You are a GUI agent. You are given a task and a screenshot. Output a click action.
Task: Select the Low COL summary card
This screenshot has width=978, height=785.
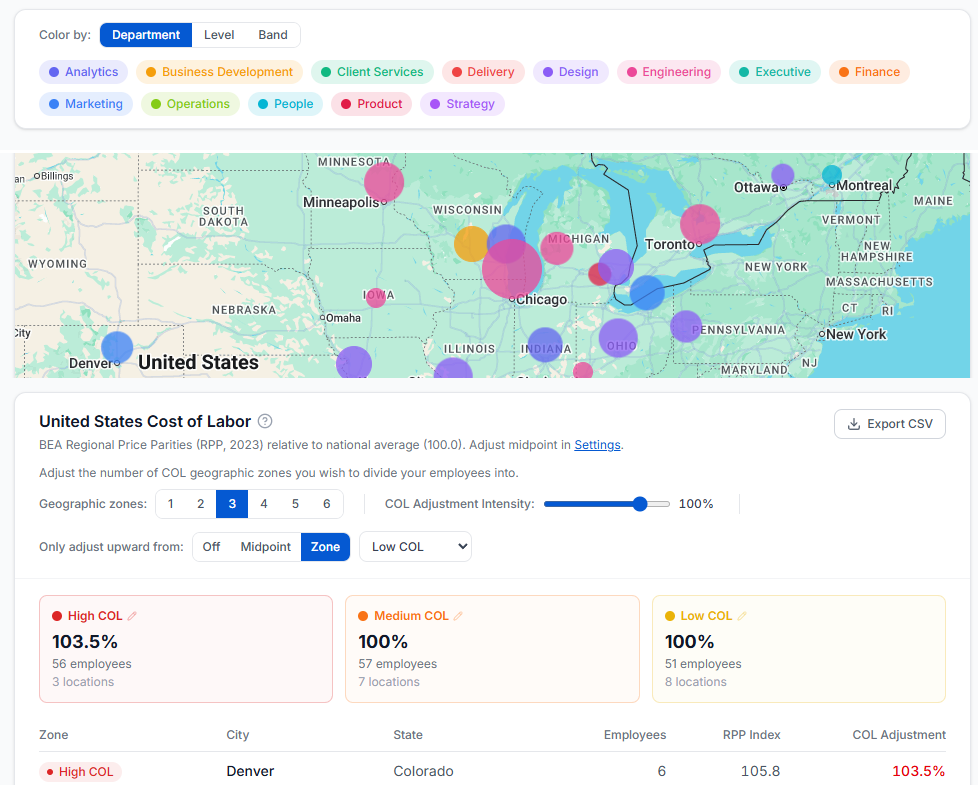[x=799, y=649]
